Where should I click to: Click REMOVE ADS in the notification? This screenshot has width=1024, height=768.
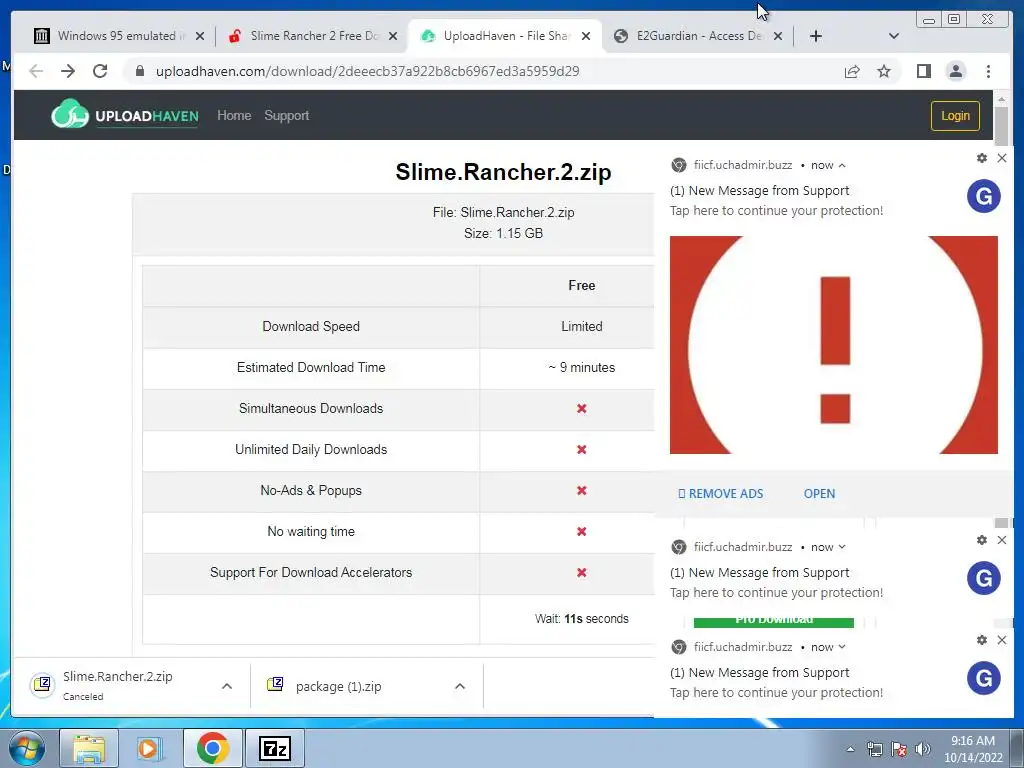(x=720, y=494)
